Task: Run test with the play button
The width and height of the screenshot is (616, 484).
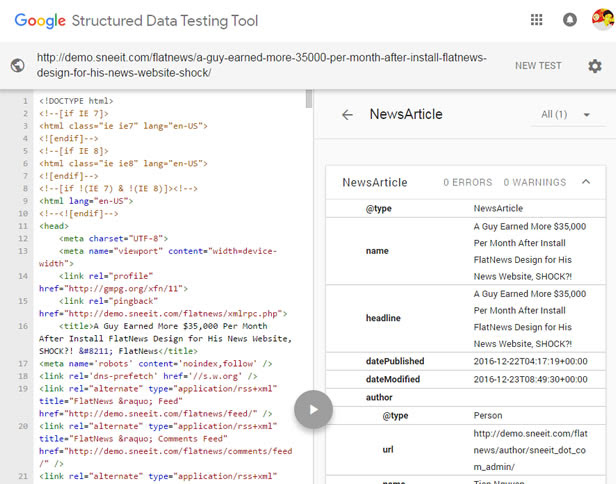Action: 313,408
